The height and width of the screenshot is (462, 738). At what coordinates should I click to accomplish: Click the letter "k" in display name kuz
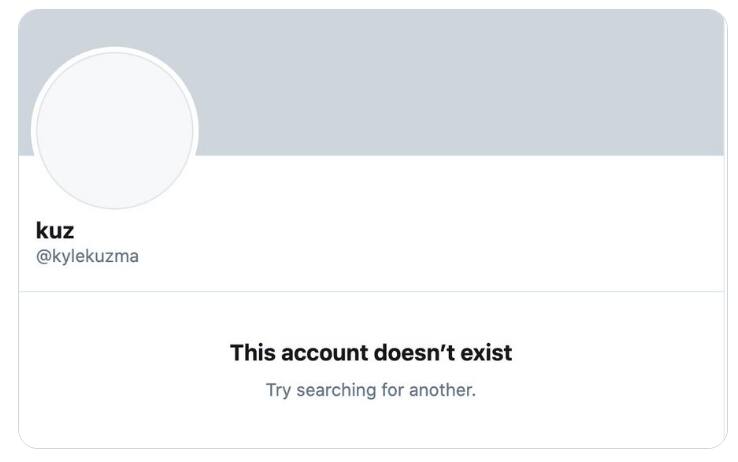(42, 232)
